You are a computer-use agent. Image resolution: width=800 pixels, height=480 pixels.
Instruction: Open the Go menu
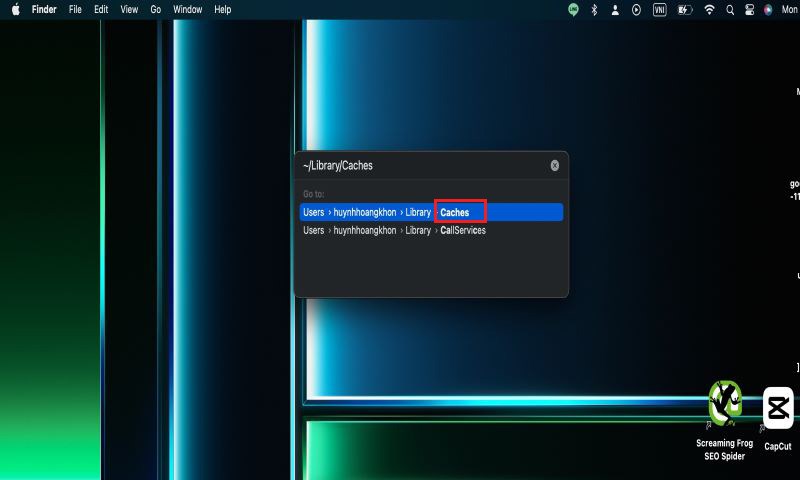155,9
